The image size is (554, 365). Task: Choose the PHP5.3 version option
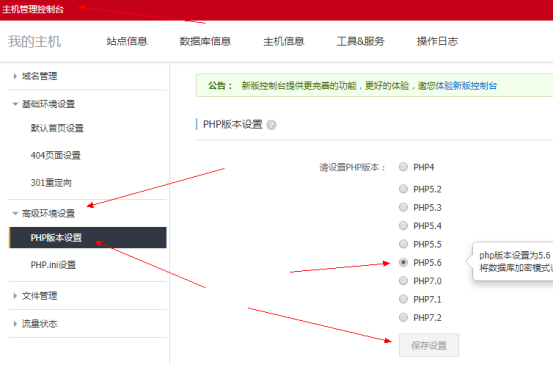[x=403, y=207]
